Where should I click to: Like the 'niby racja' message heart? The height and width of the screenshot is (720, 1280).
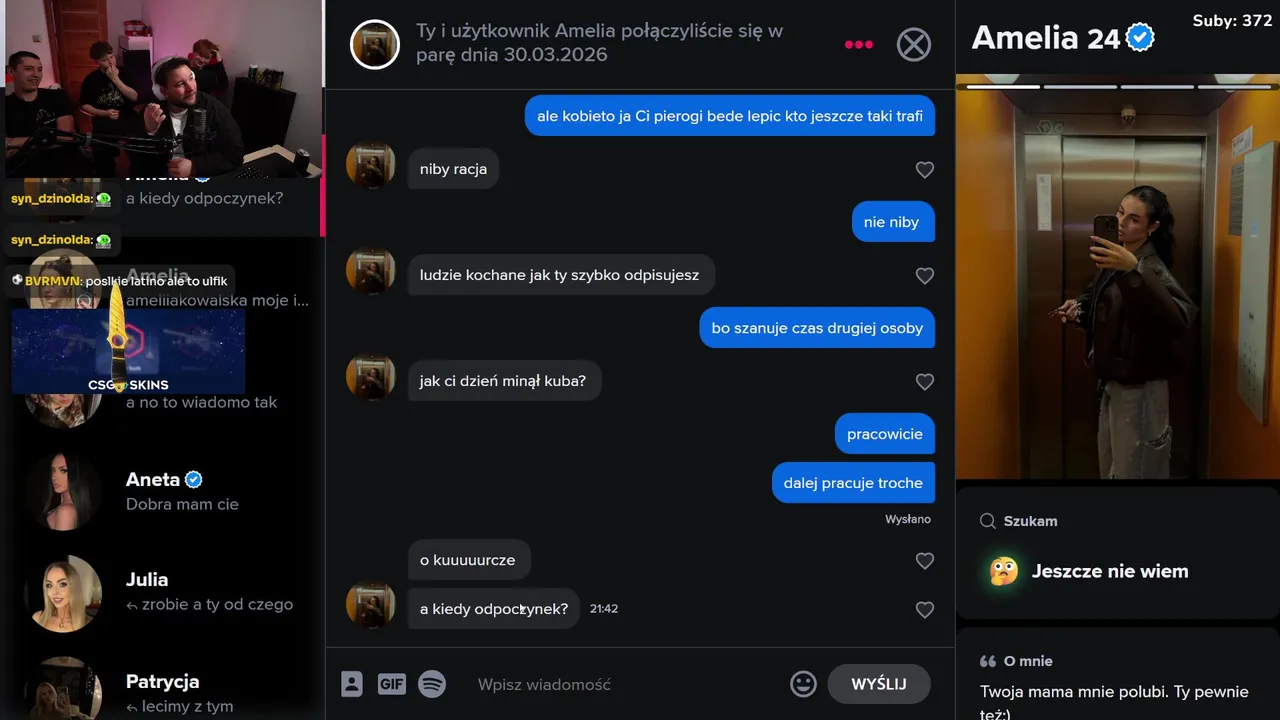(x=925, y=170)
